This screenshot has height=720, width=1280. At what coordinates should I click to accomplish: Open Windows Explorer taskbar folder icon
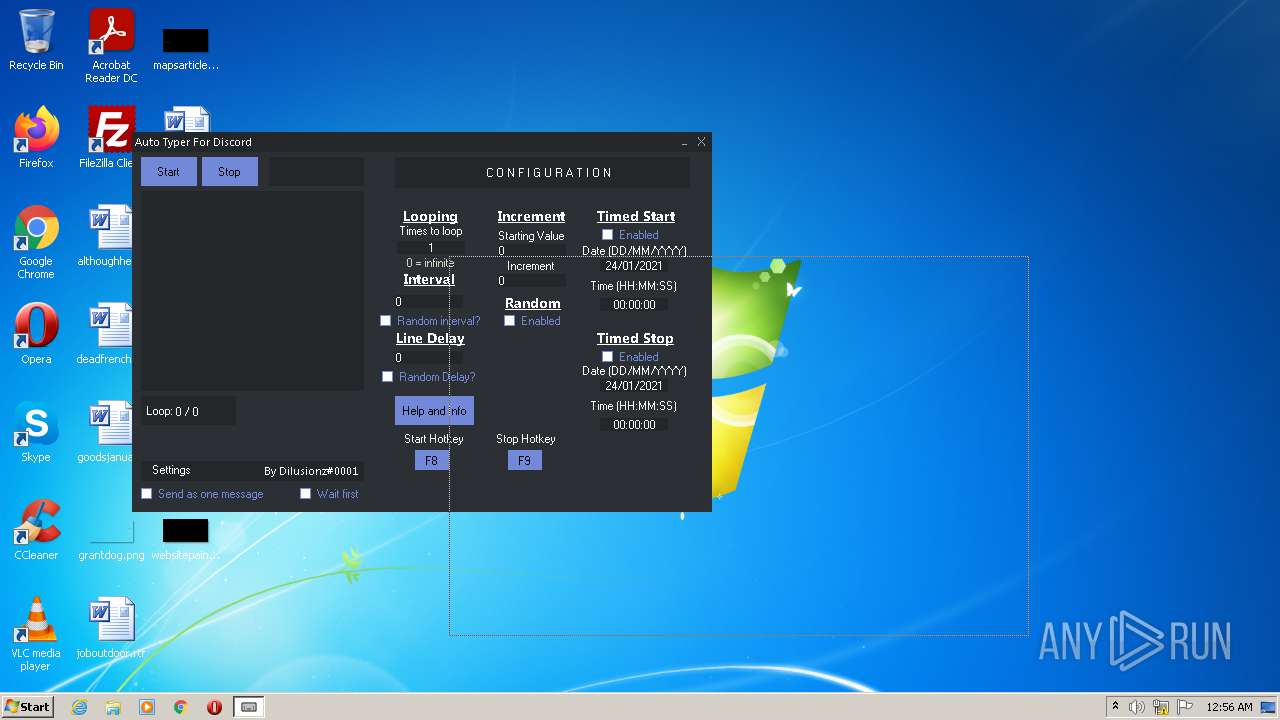point(113,707)
